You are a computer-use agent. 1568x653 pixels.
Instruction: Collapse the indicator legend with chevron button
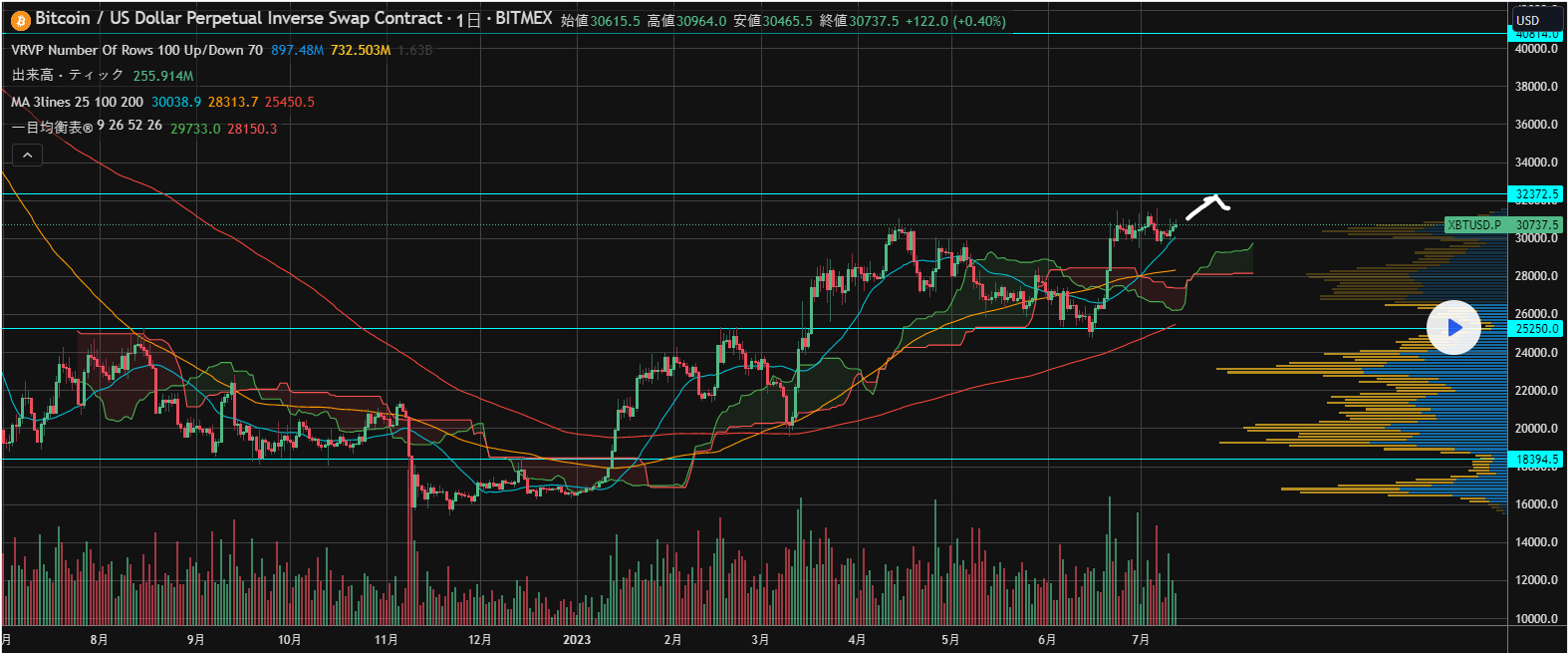[x=27, y=155]
